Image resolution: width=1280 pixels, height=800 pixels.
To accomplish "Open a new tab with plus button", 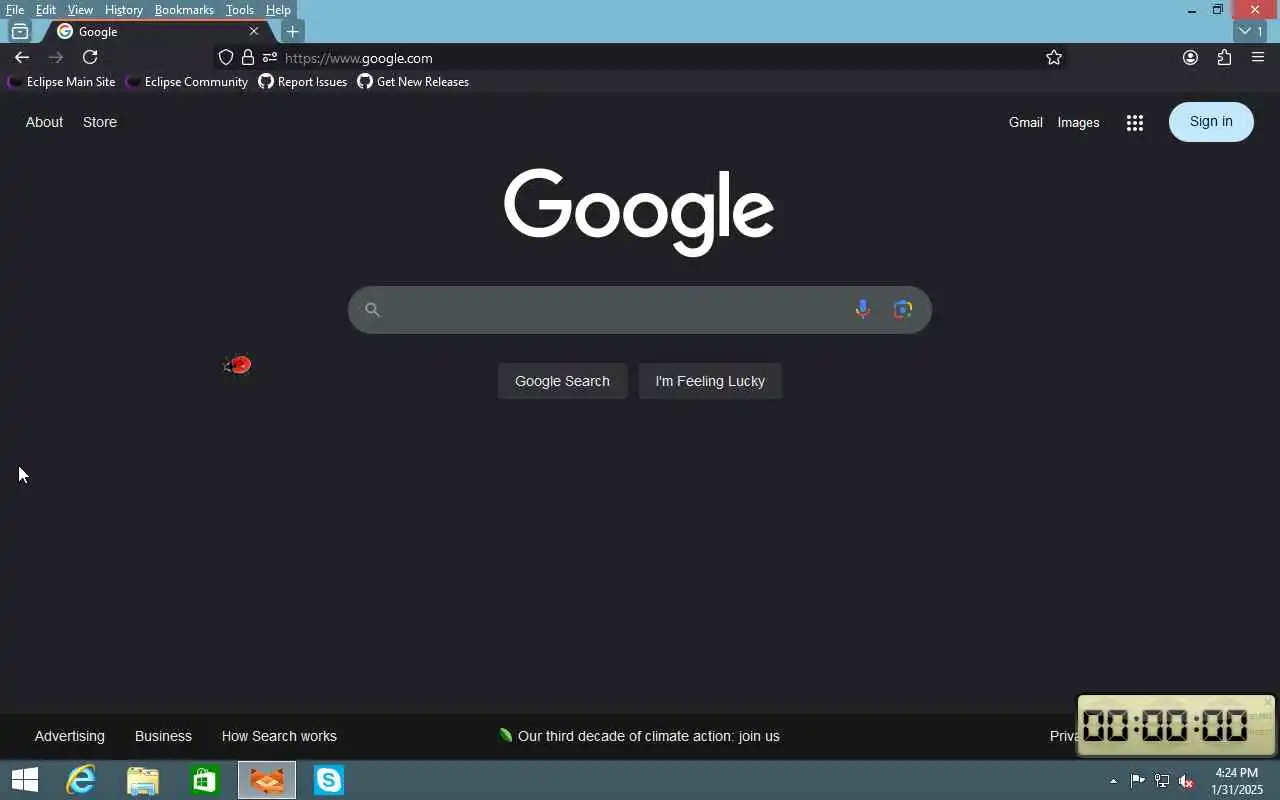I will (x=292, y=31).
